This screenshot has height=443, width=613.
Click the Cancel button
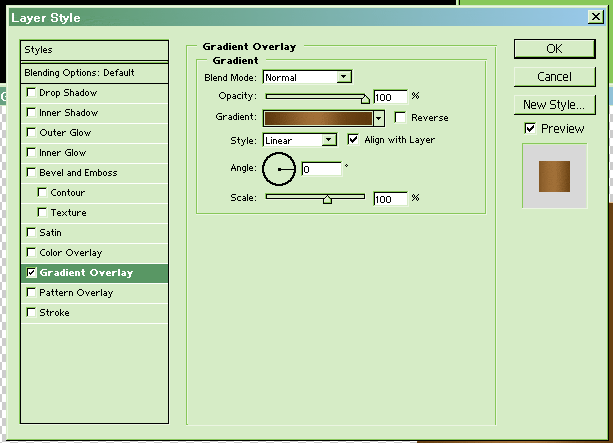click(x=554, y=77)
